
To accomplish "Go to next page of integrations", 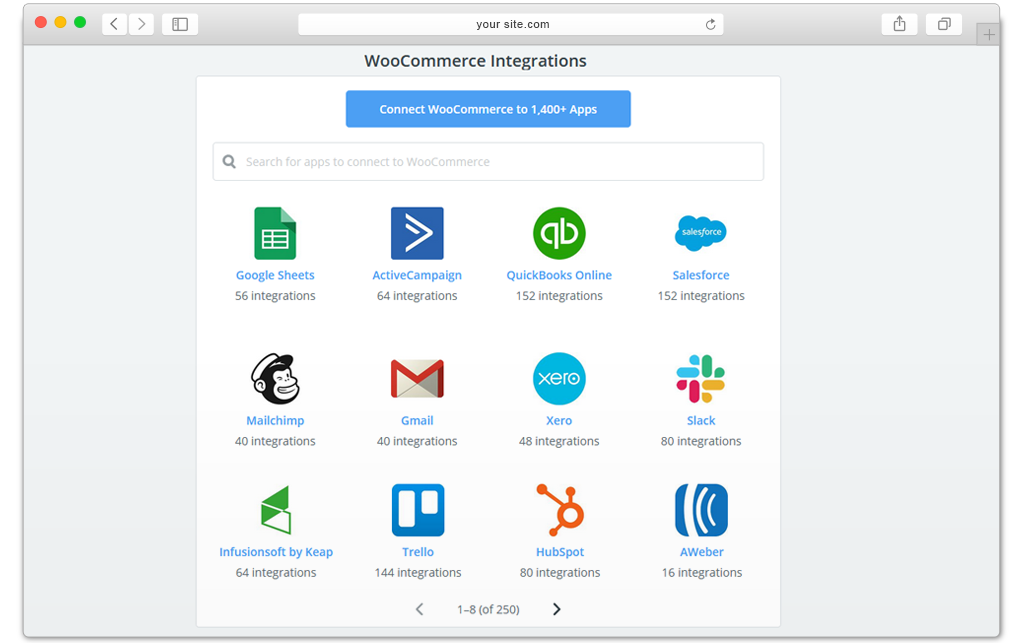I will pos(556,609).
